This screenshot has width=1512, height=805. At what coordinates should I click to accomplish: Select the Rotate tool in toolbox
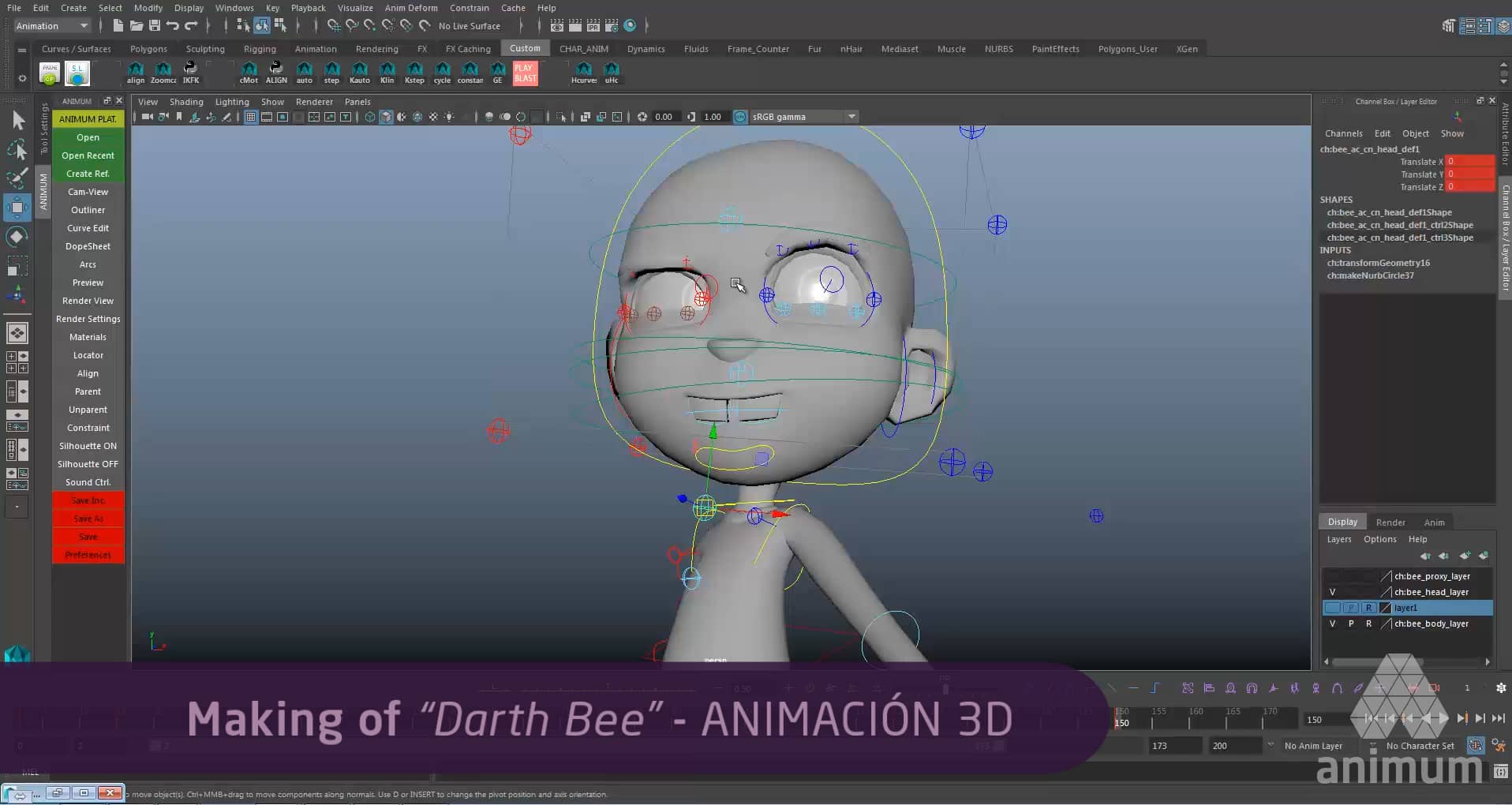(x=17, y=236)
